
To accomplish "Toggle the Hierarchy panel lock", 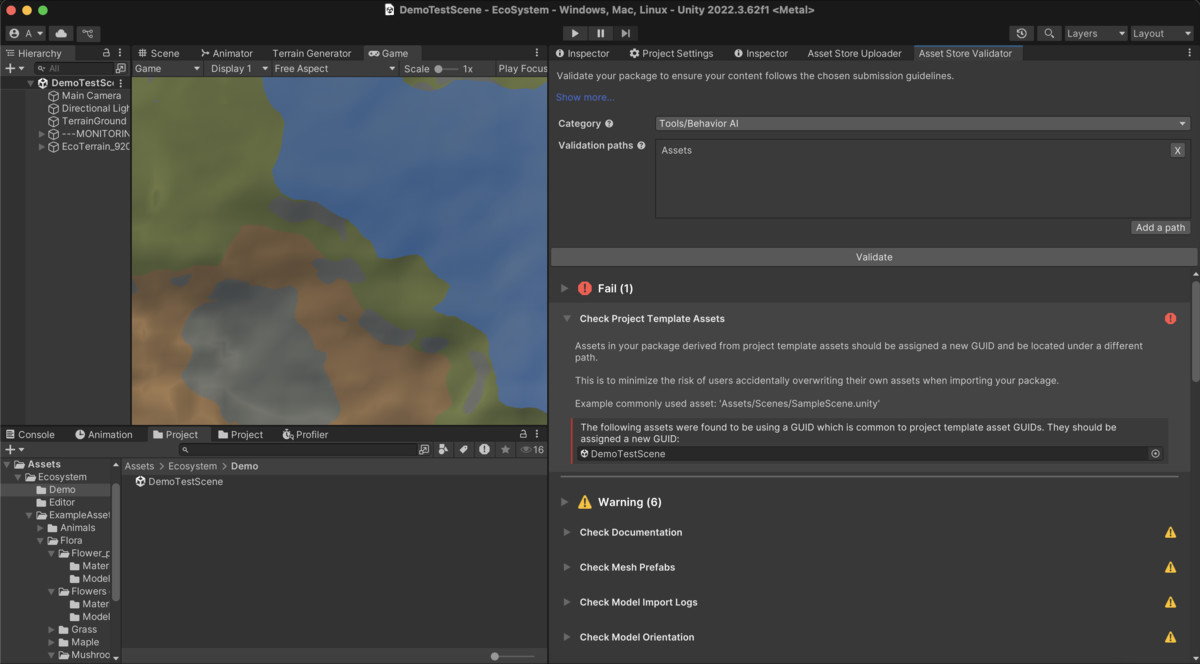I will coord(106,53).
